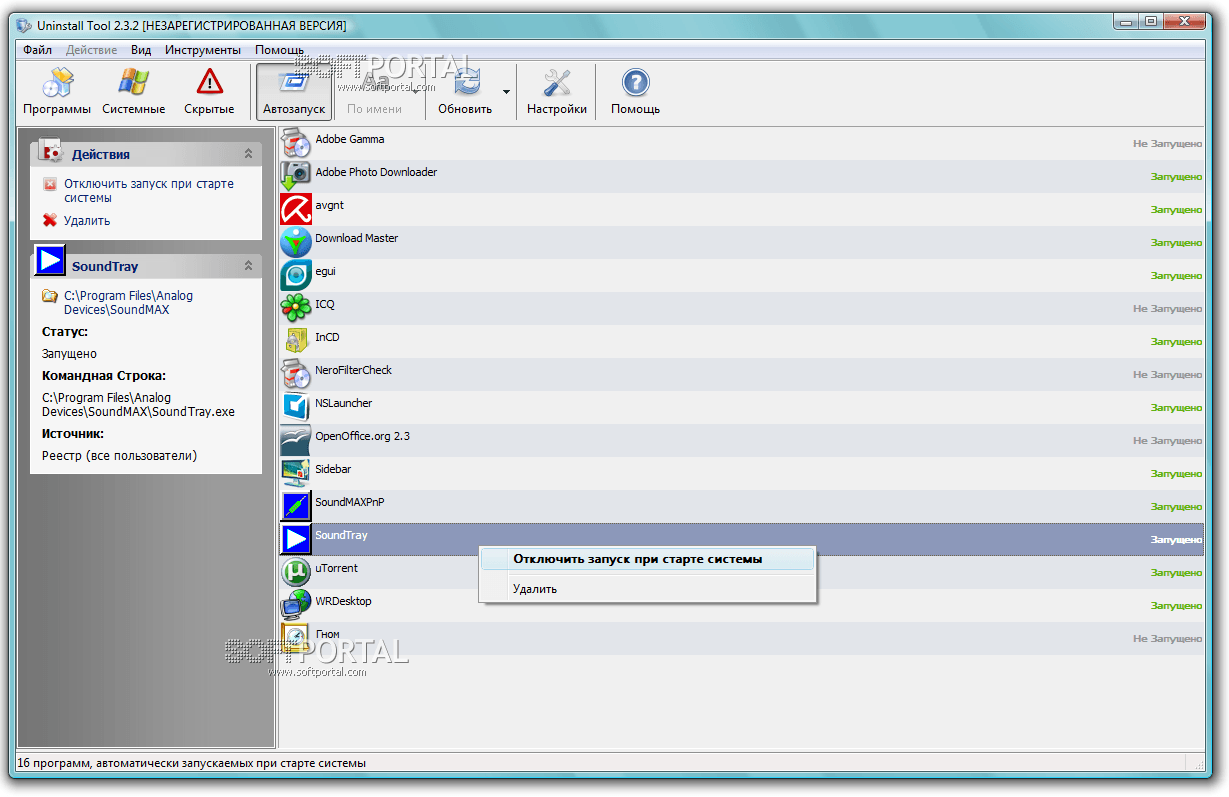
Task: Click the Удалить link in Действия panel
Action: coord(87,221)
